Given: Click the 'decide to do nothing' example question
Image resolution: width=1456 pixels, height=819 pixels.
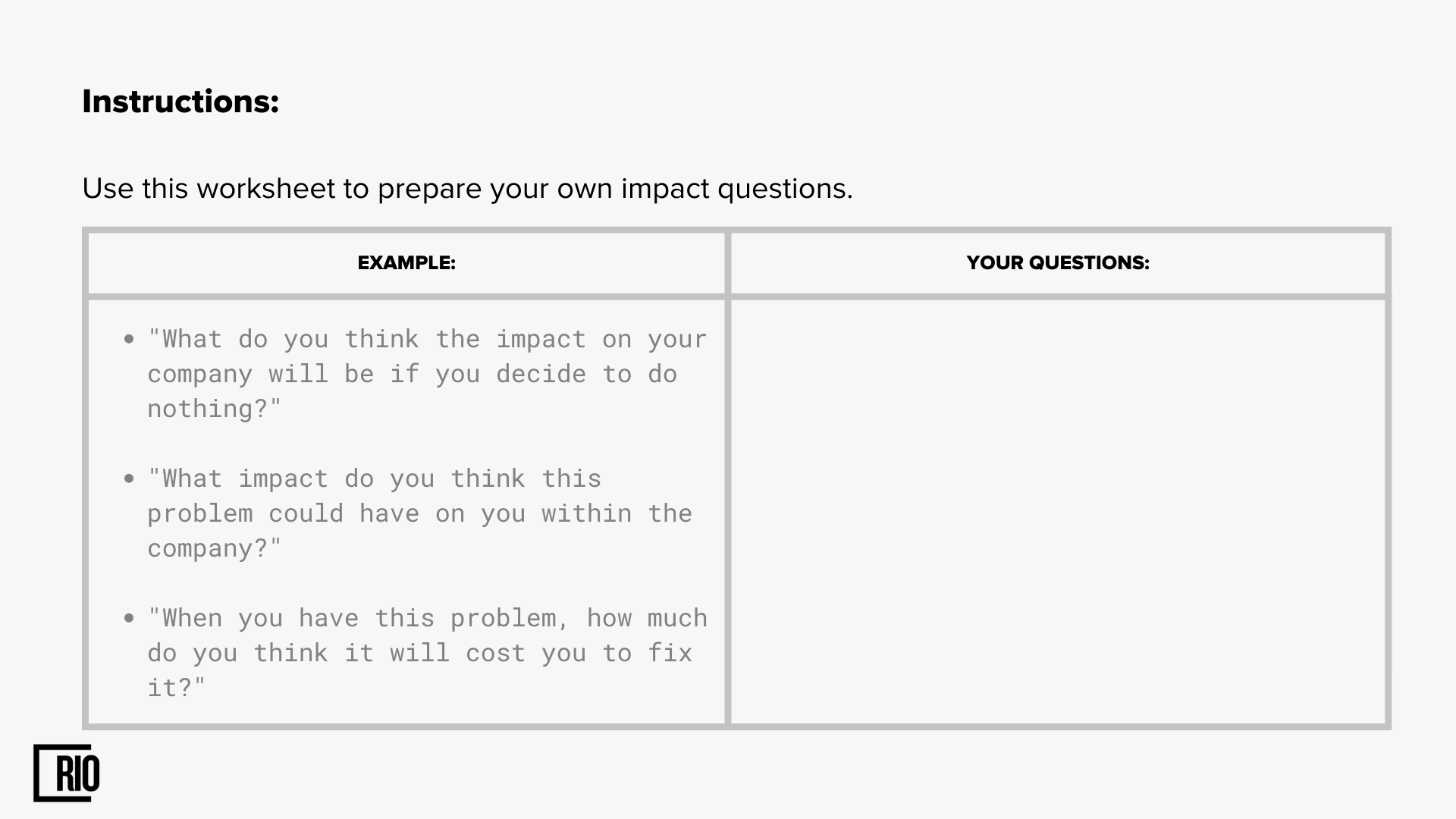Looking at the screenshot, I should [x=427, y=374].
